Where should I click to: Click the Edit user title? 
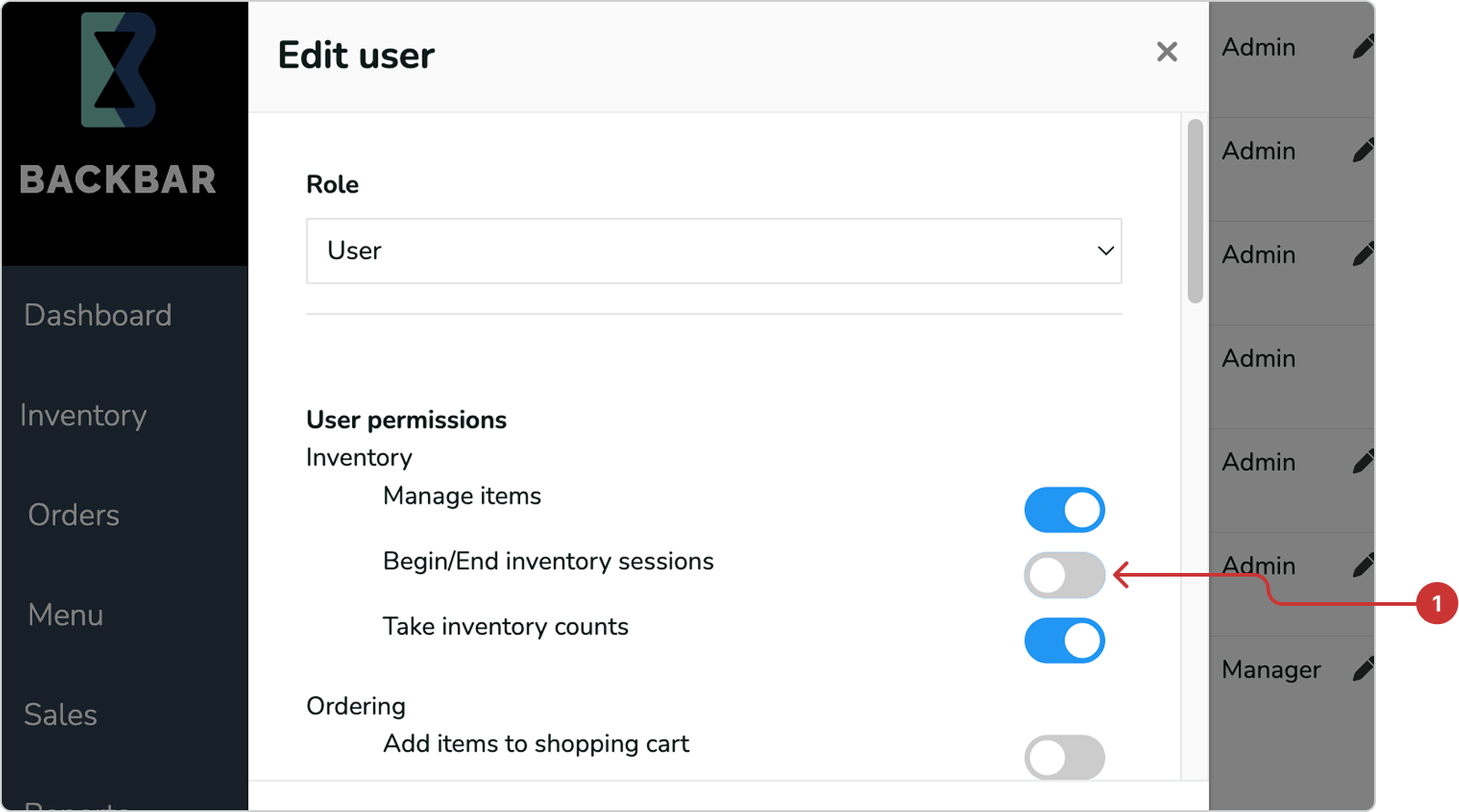356,56
